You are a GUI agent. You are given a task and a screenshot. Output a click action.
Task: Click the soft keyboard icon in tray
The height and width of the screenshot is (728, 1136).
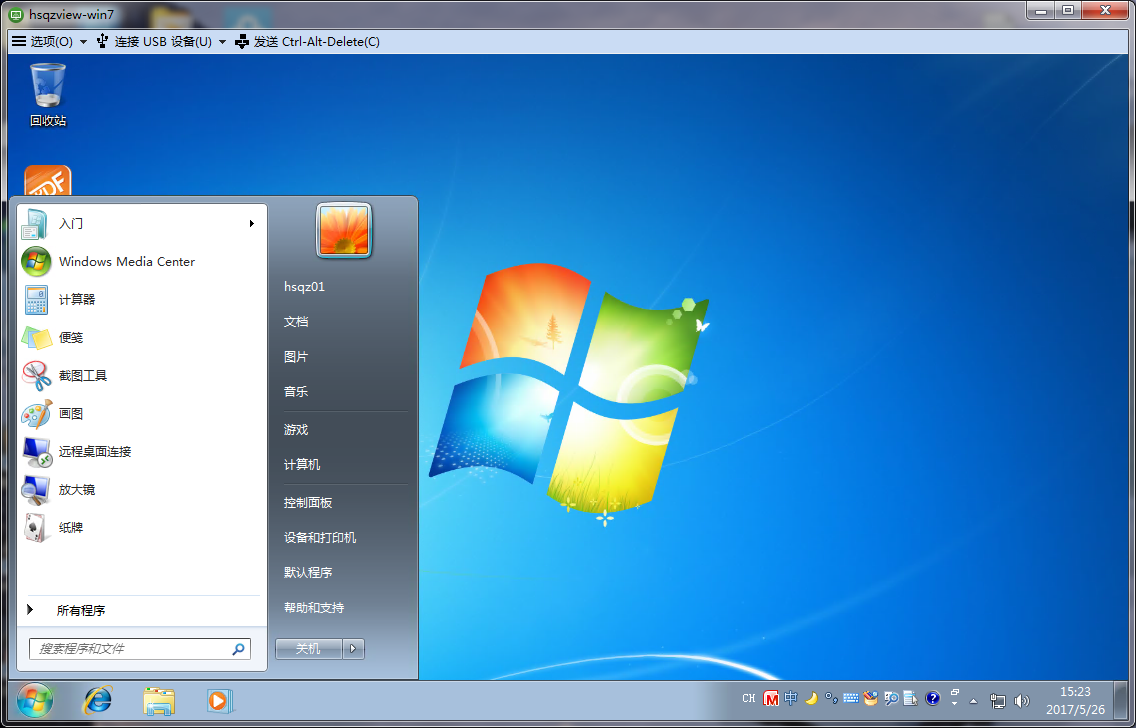click(x=851, y=698)
